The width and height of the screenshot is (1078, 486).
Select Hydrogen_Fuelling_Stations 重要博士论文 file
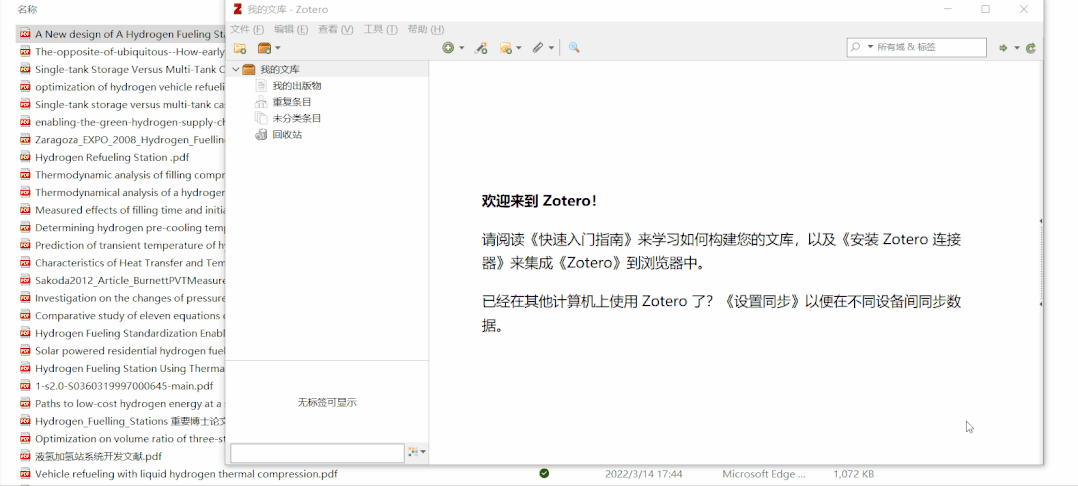point(130,421)
